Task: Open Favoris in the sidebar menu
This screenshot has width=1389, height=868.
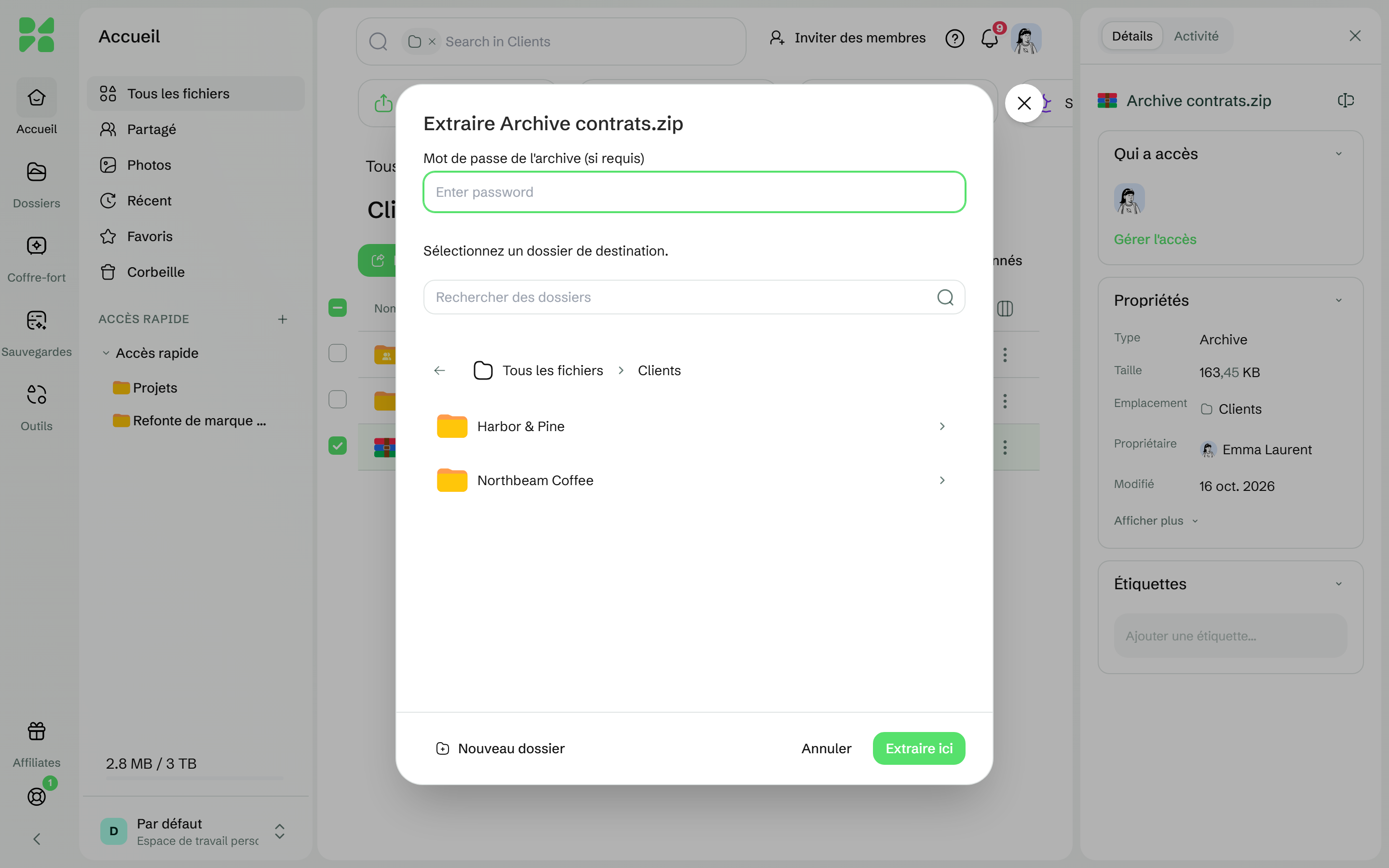Action: pyautogui.click(x=196, y=236)
